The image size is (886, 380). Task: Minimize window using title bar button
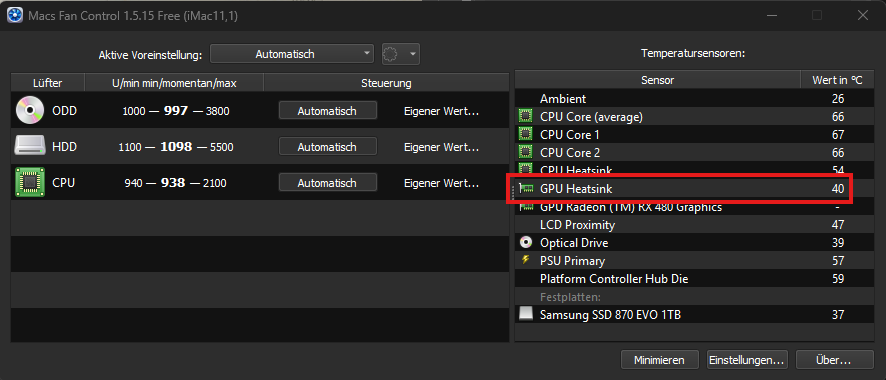tap(772, 15)
